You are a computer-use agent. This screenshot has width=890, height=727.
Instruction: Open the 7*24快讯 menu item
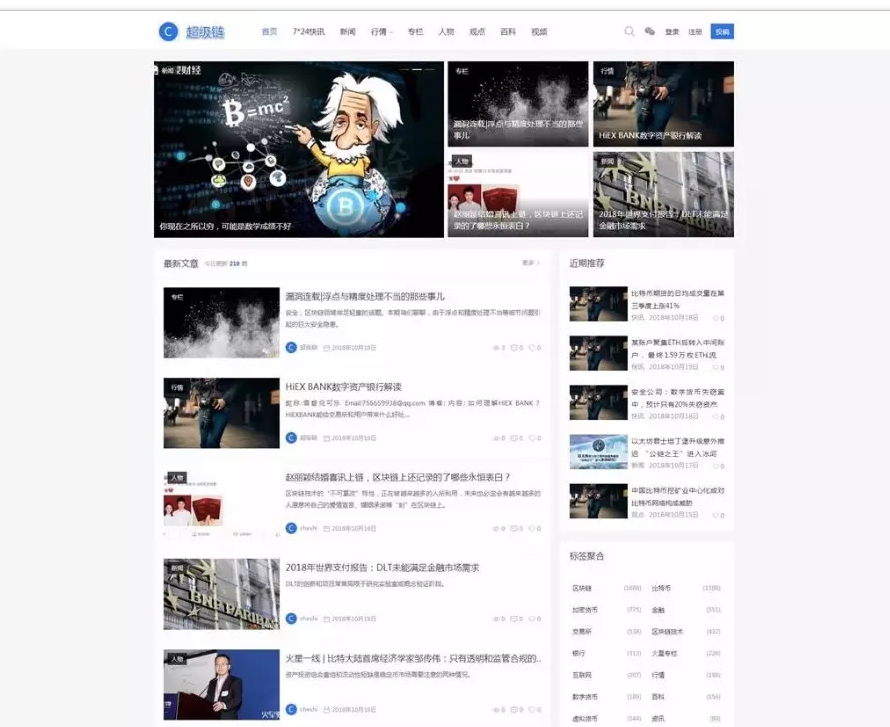[308, 32]
